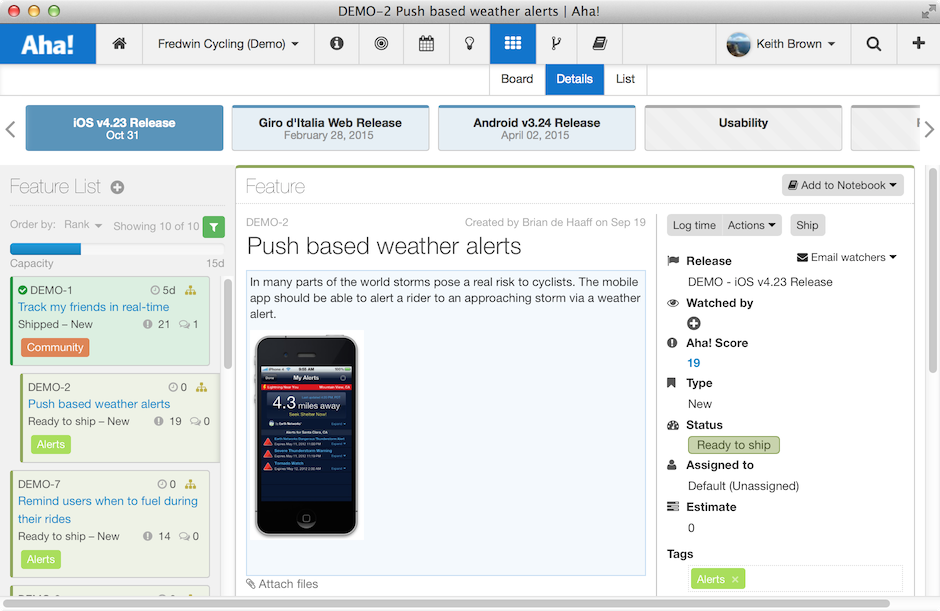Image resolution: width=940 pixels, height=611 pixels.
Task: Click the comments icon on DEMO-7 card
Action: 185,536
